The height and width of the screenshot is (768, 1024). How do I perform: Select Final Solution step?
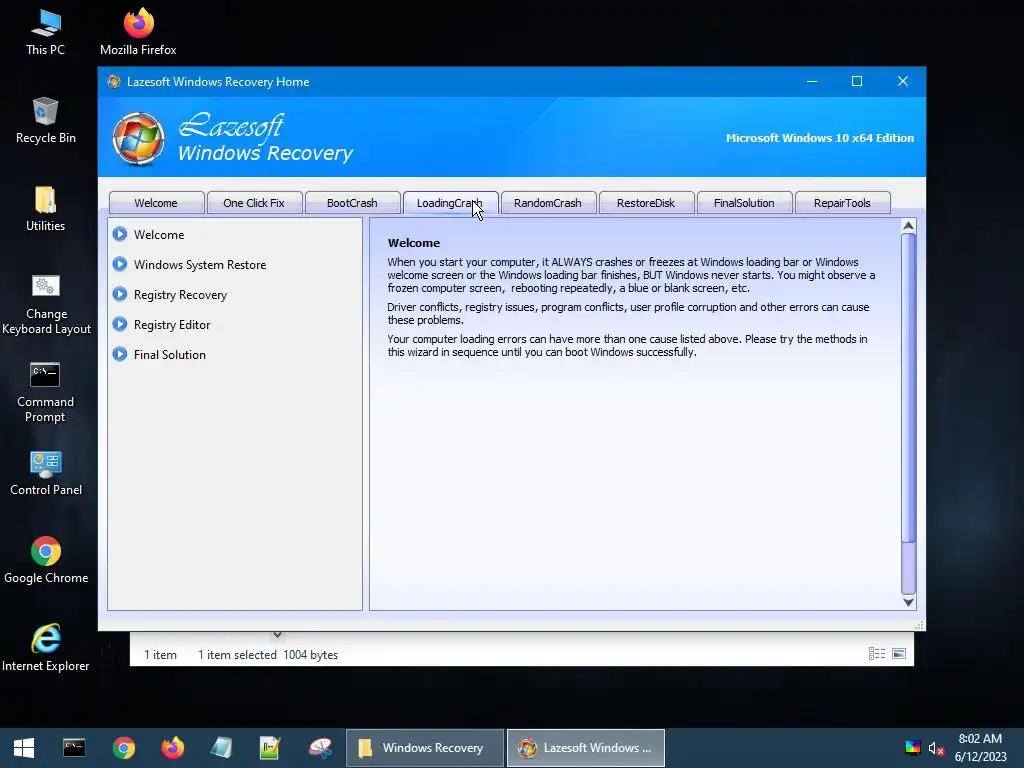(x=170, y=355)
